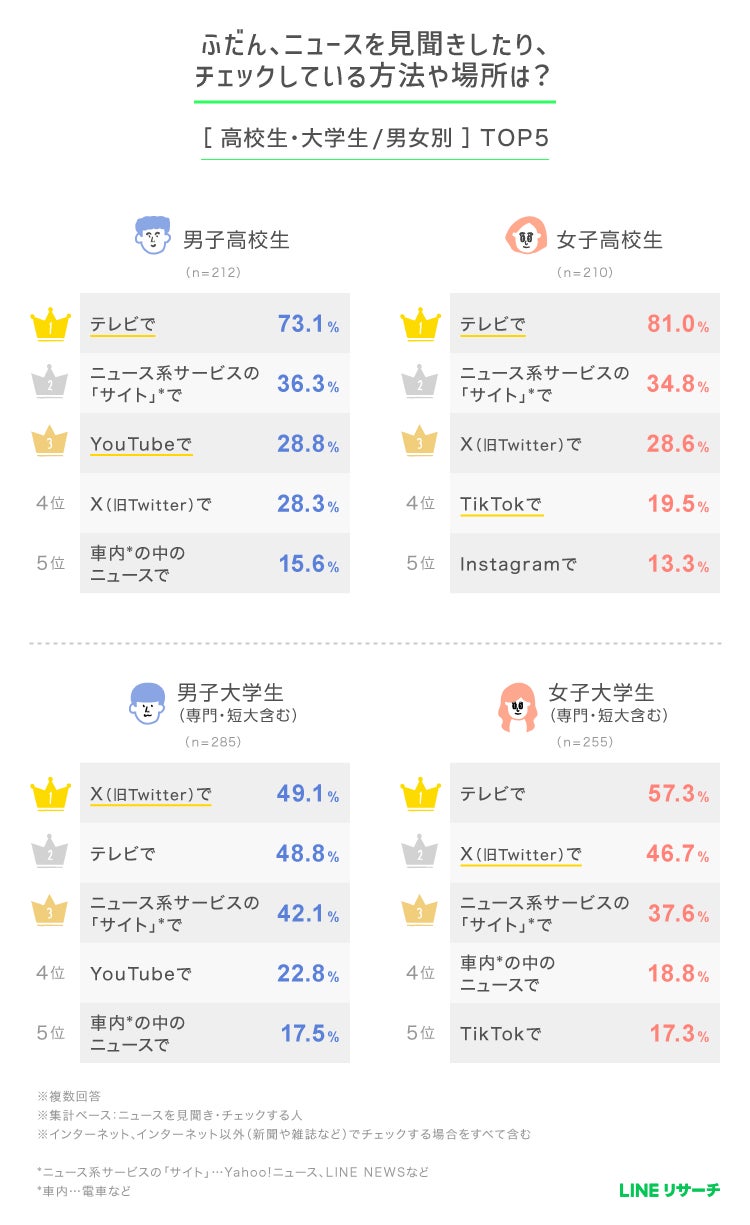The width and height of the screenshot is (750, 1225).
Task: Select the 高校生・大学生/男女別 TOP5 subtitle
Action: (375, 138)
